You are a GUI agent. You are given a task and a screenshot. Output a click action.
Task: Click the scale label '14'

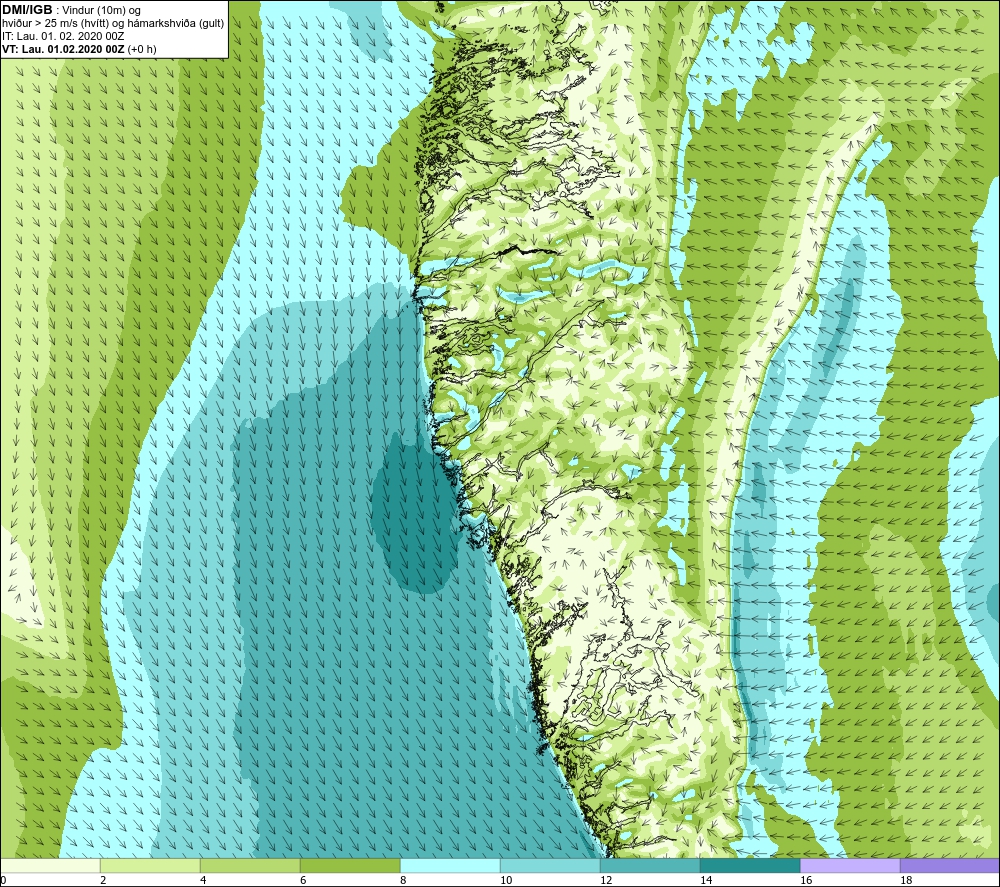(x=706, y=881)
